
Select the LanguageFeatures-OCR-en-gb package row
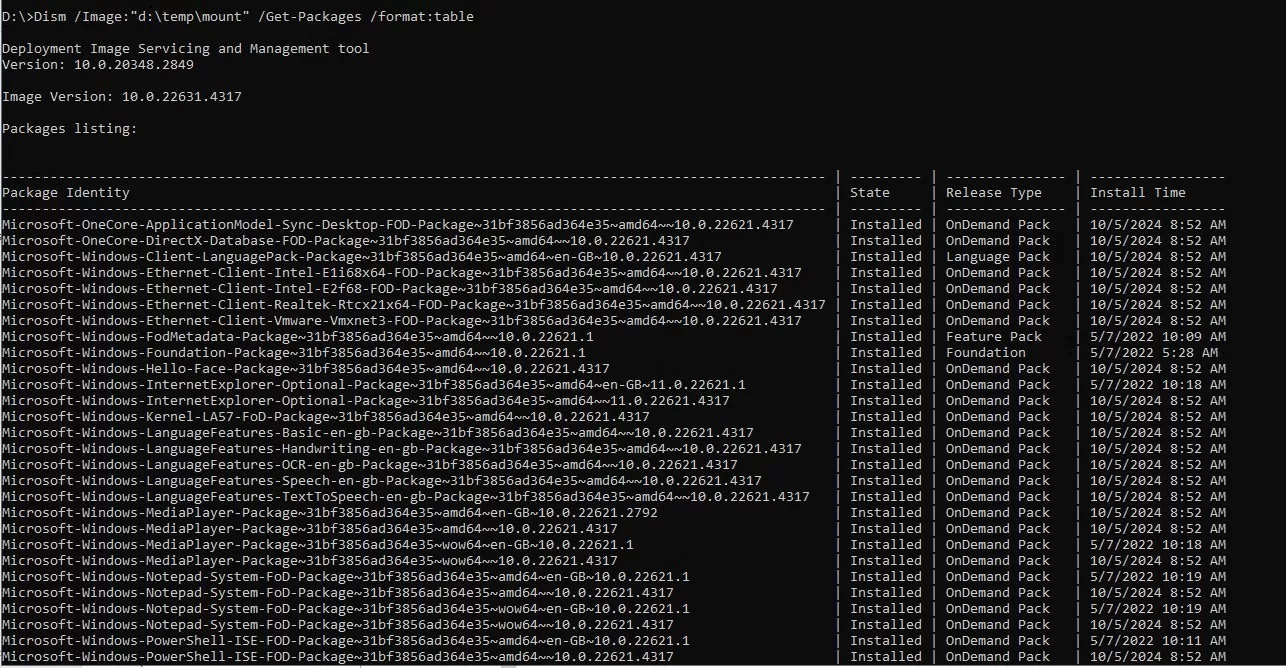369,464
